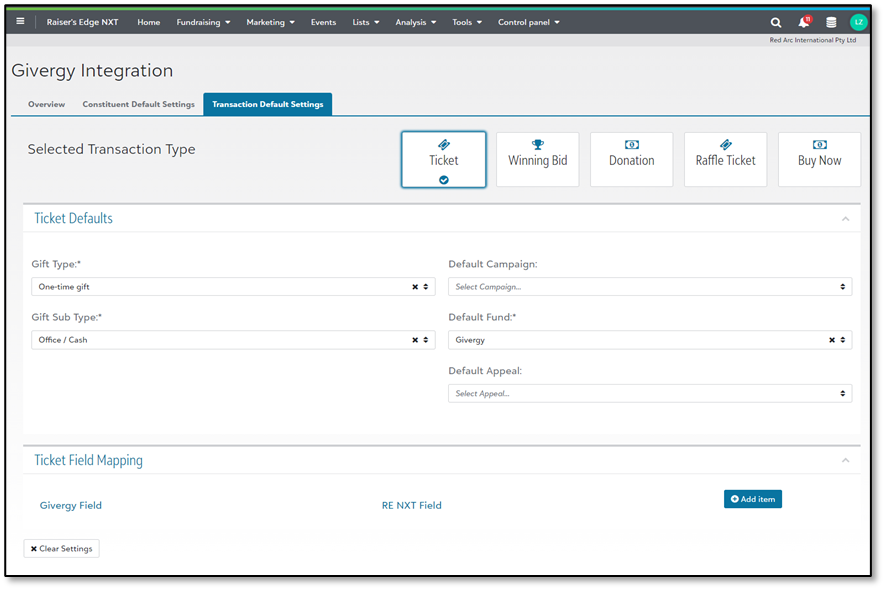
Task: Select the Winning Bid trophy tile
Action: coord(537,158)
